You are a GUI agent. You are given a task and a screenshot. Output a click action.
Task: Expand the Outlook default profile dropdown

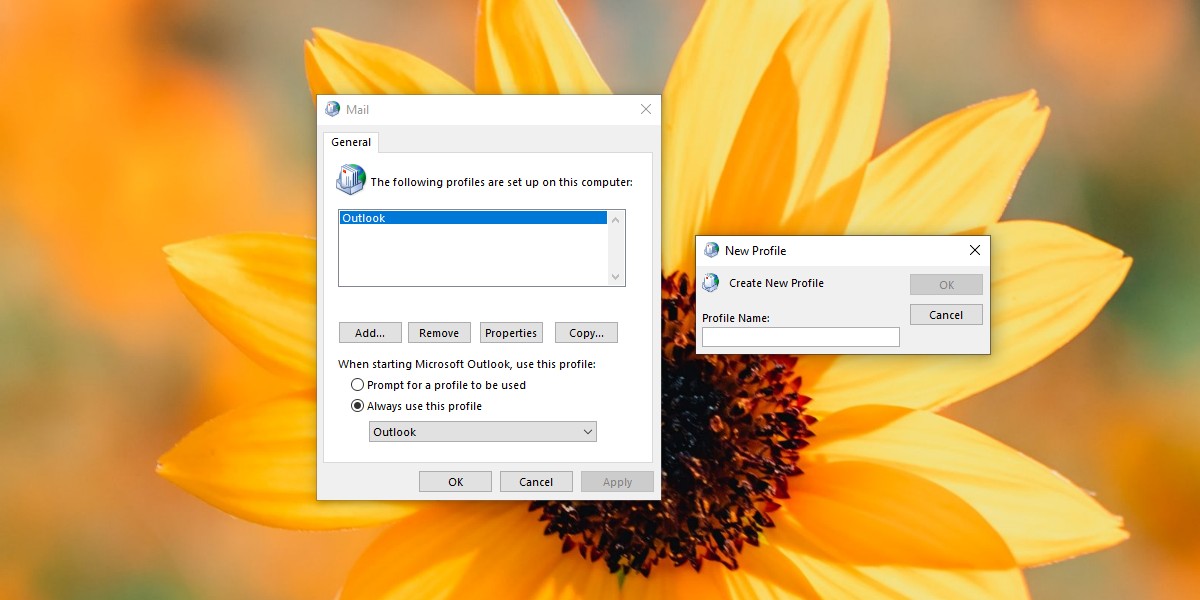click(483, 432)
